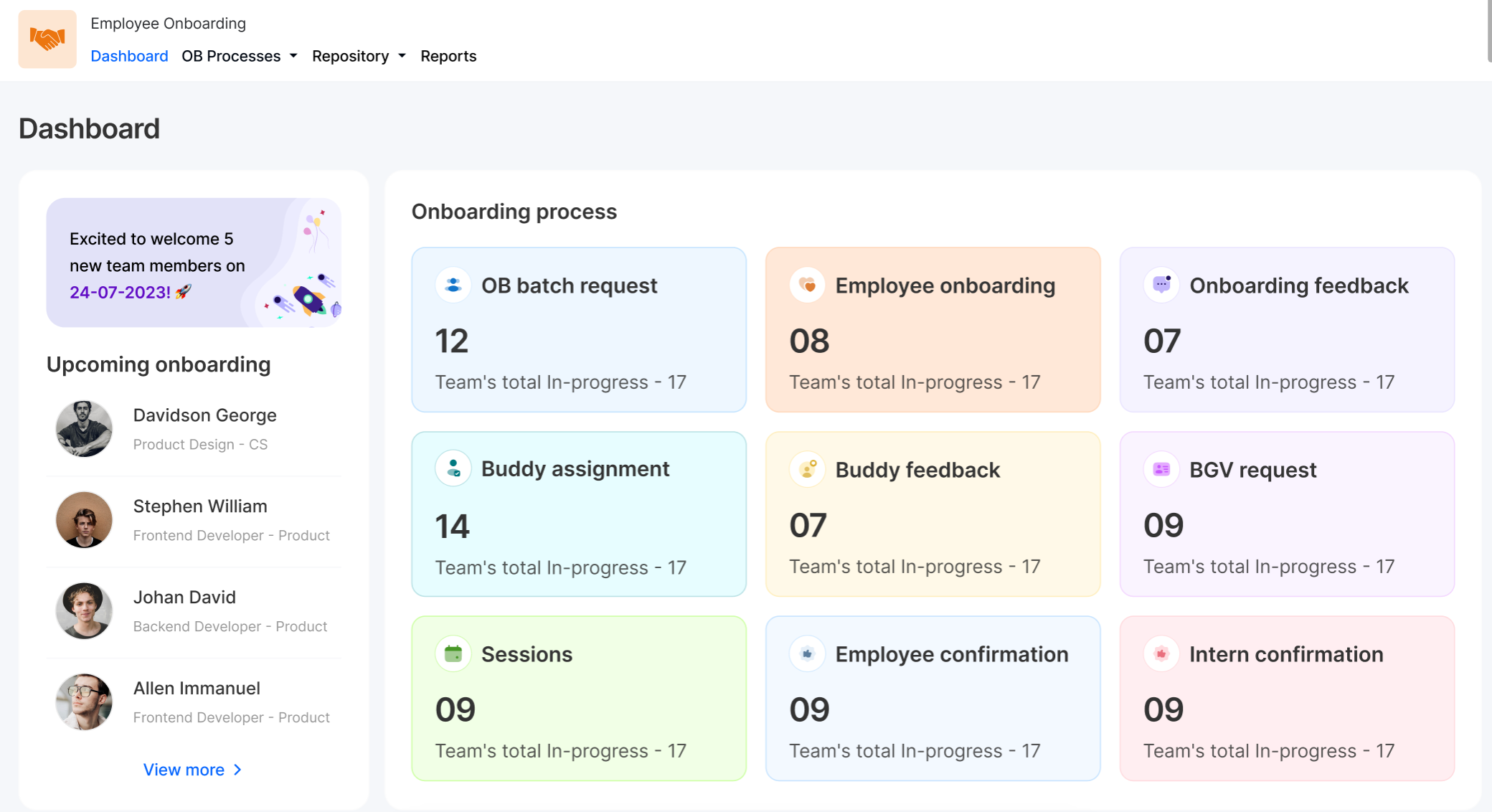Click Johan David's profile photo
Viewport: 1492px width, 812px height.
tap(84, 610)
